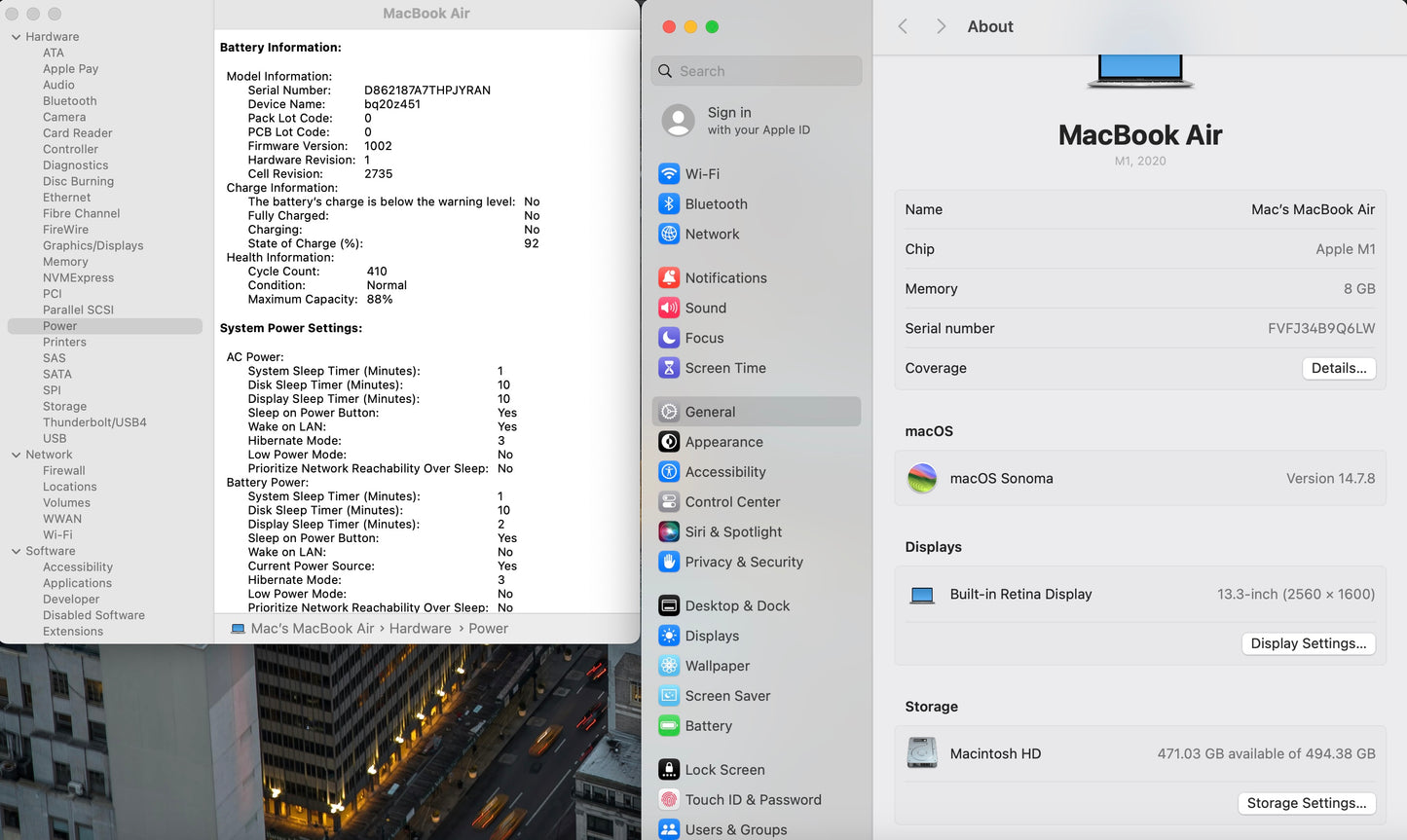Open the Storage Settings button
The width and height of the screenshot is (1407, 840).
click(1306, 803)
